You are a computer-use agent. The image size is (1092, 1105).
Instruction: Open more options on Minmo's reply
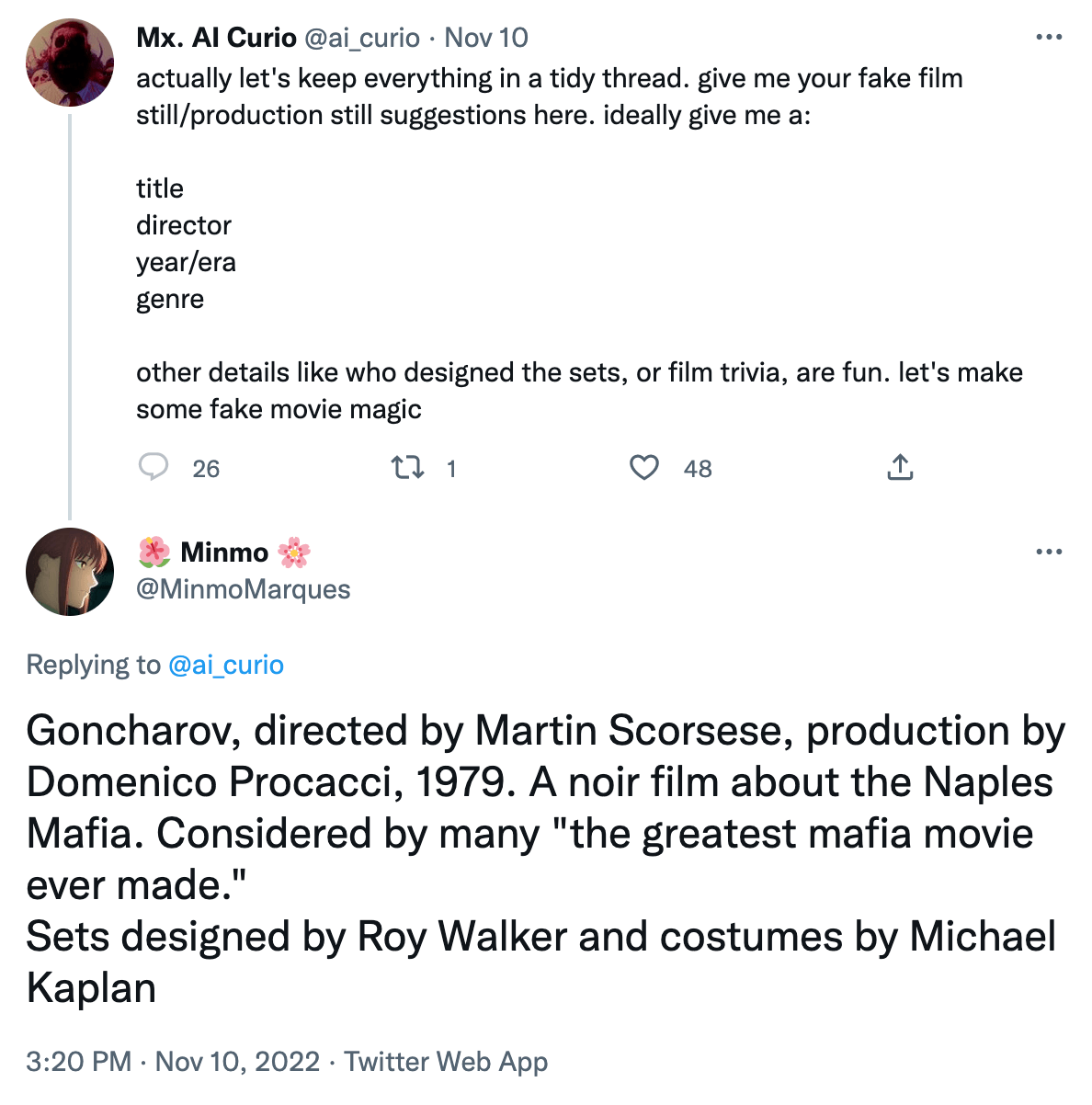point(1049,552)
